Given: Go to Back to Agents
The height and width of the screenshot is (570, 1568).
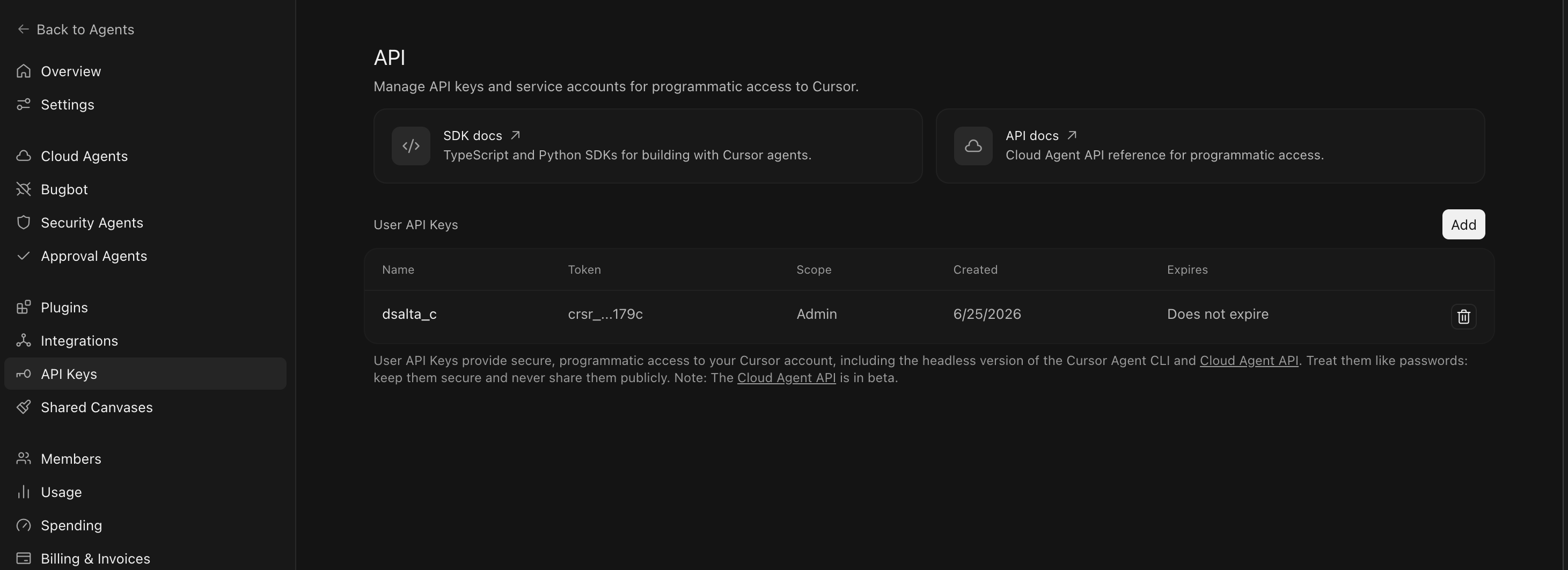Looking at the screenshot, I should point(76,29).
